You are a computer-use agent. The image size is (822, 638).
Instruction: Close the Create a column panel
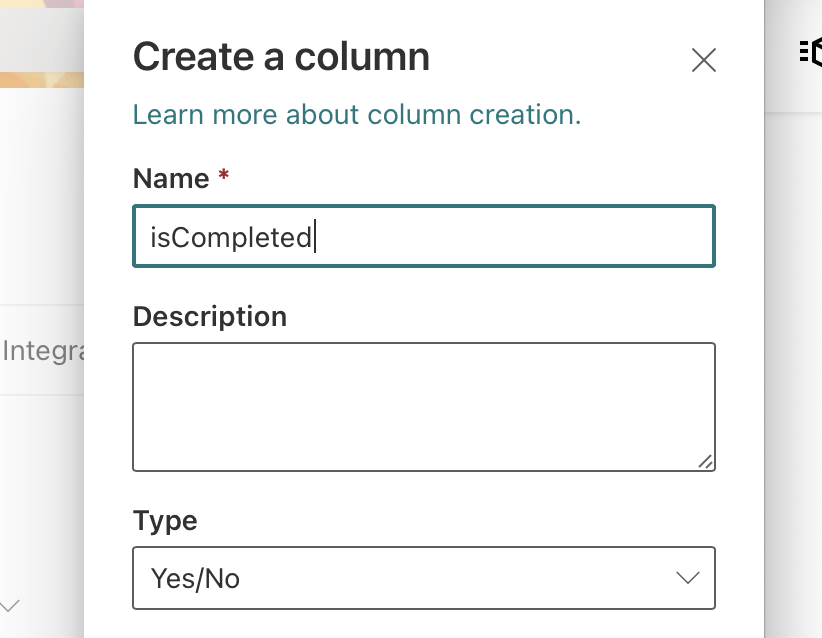[x=704, y=61]
